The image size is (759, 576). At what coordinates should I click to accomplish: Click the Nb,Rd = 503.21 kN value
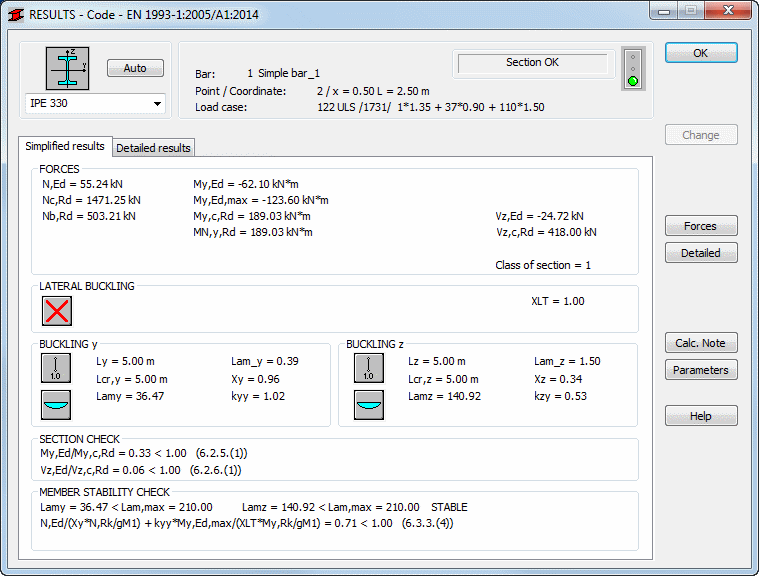coord(89,216)
